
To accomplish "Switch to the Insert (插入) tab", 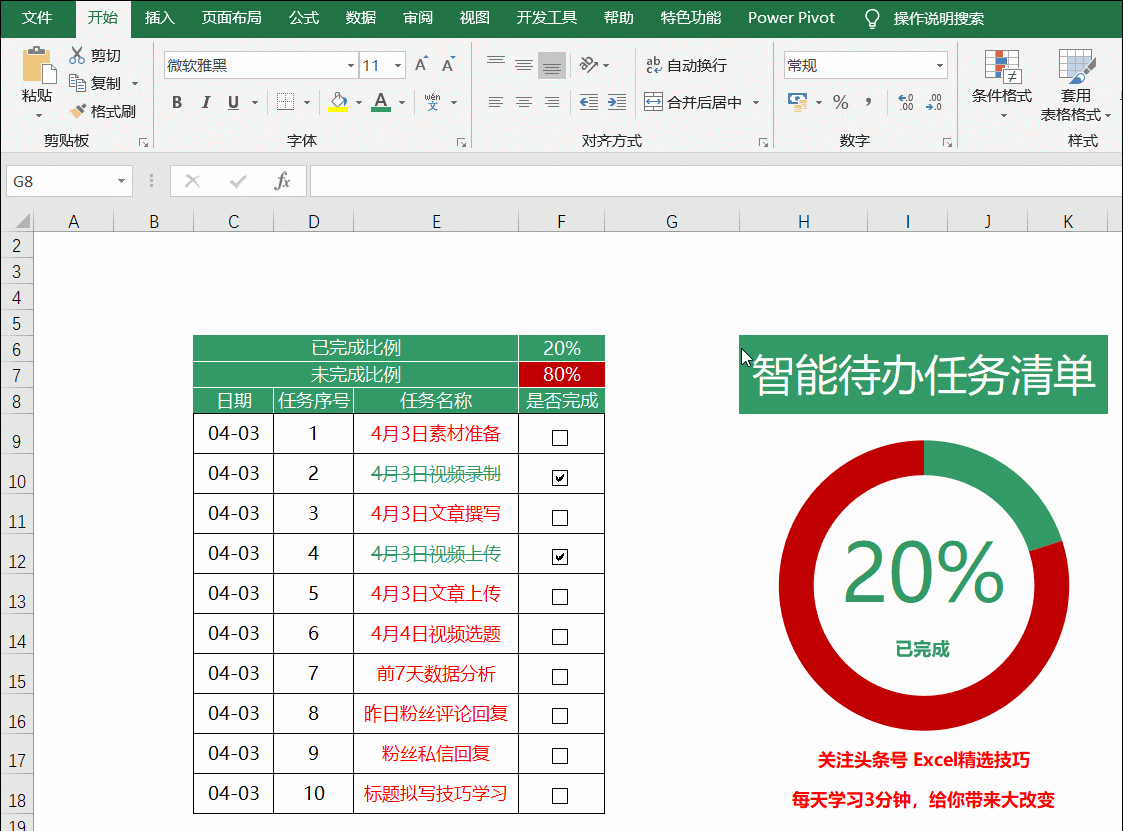I will 159,18.
